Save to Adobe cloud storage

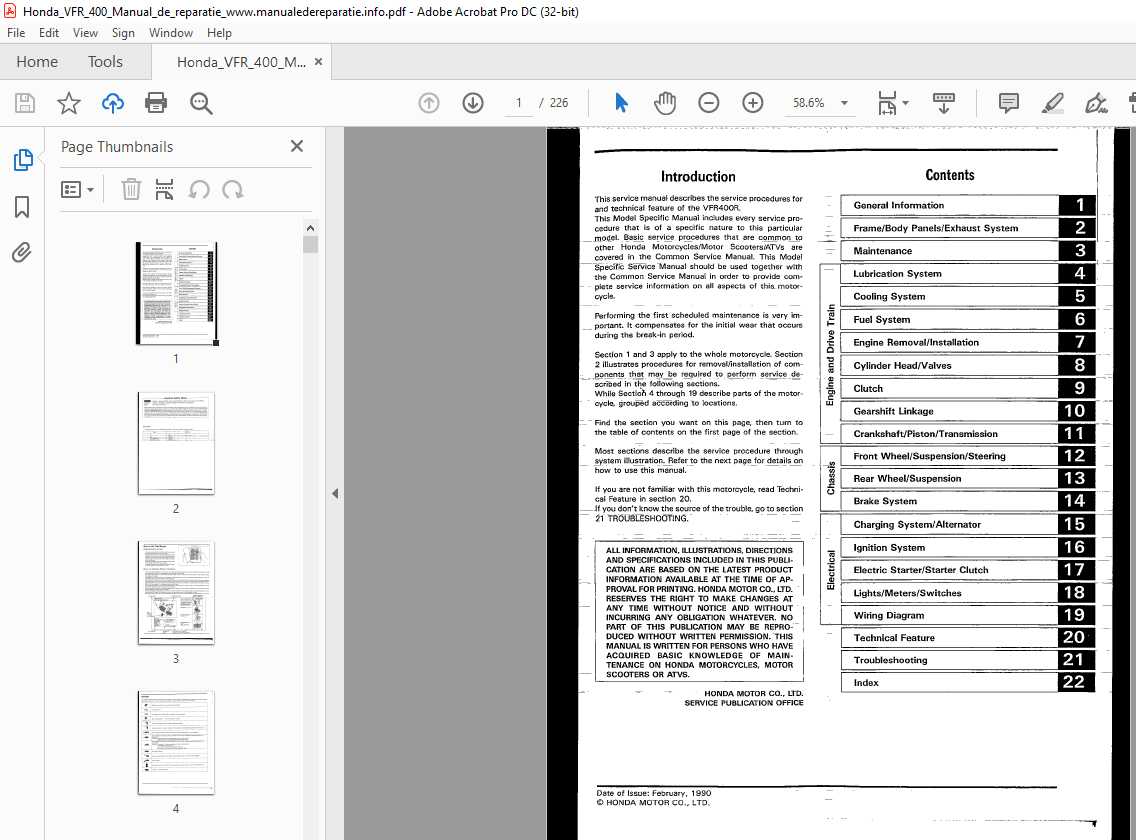point(112,103)
